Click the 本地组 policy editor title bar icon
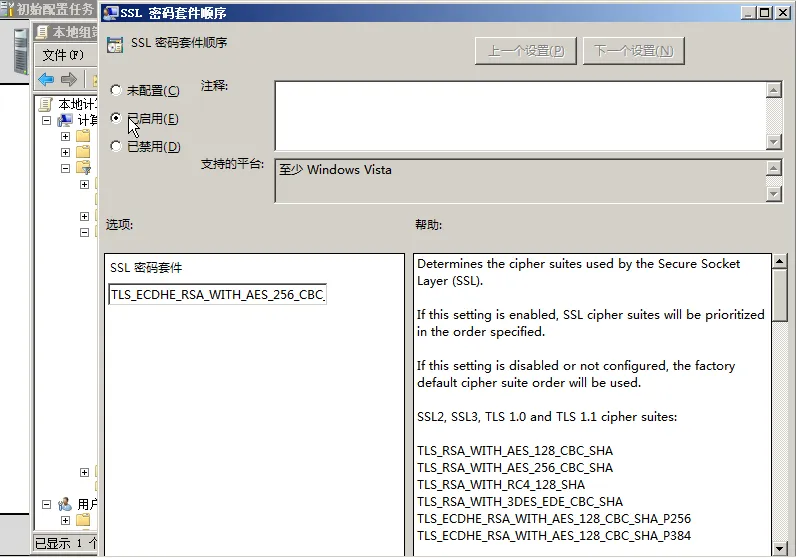796x558 pixels. 42,32
